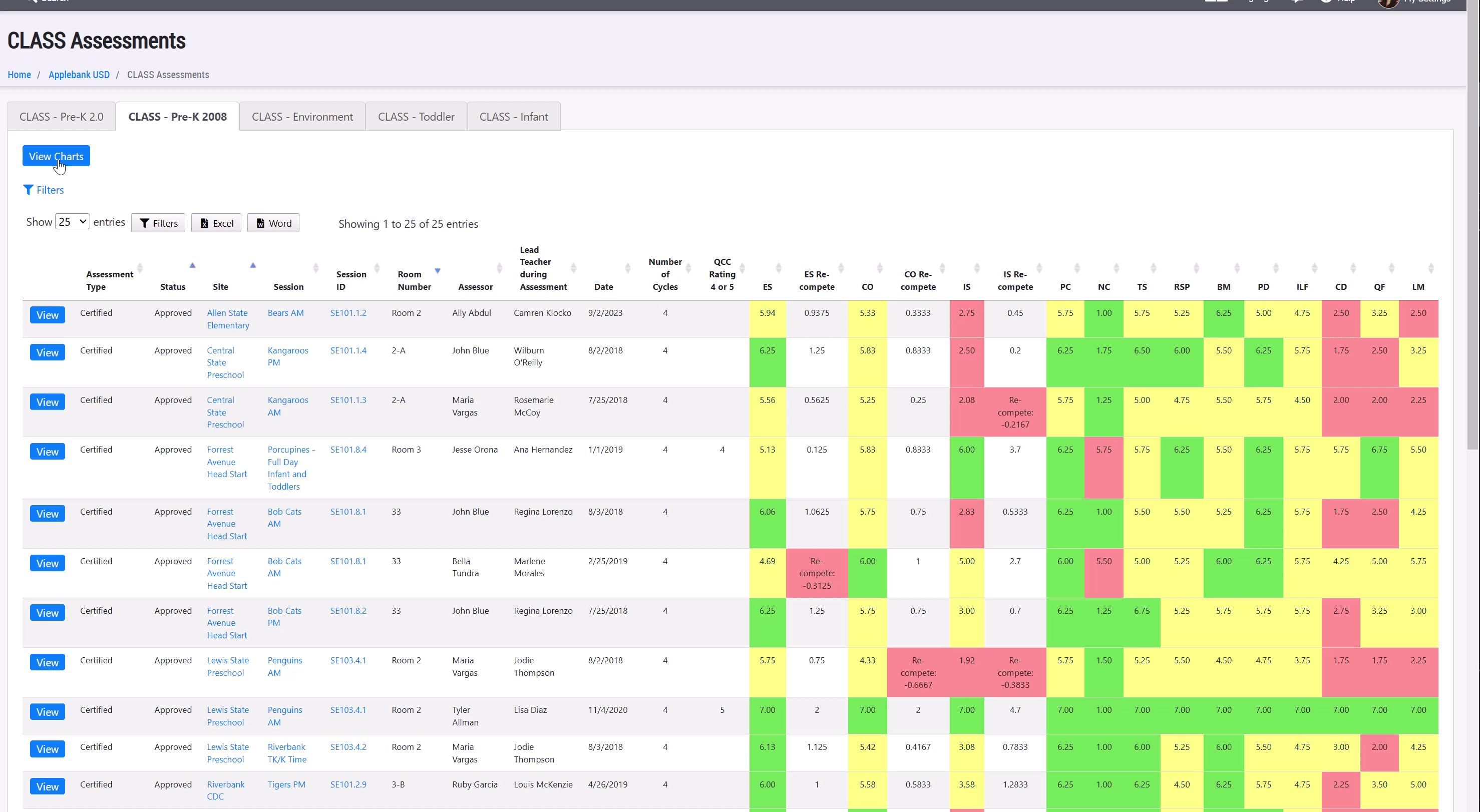The image size is (1480, 812).
Task: Sort by the Site column header
Action: 221,287
